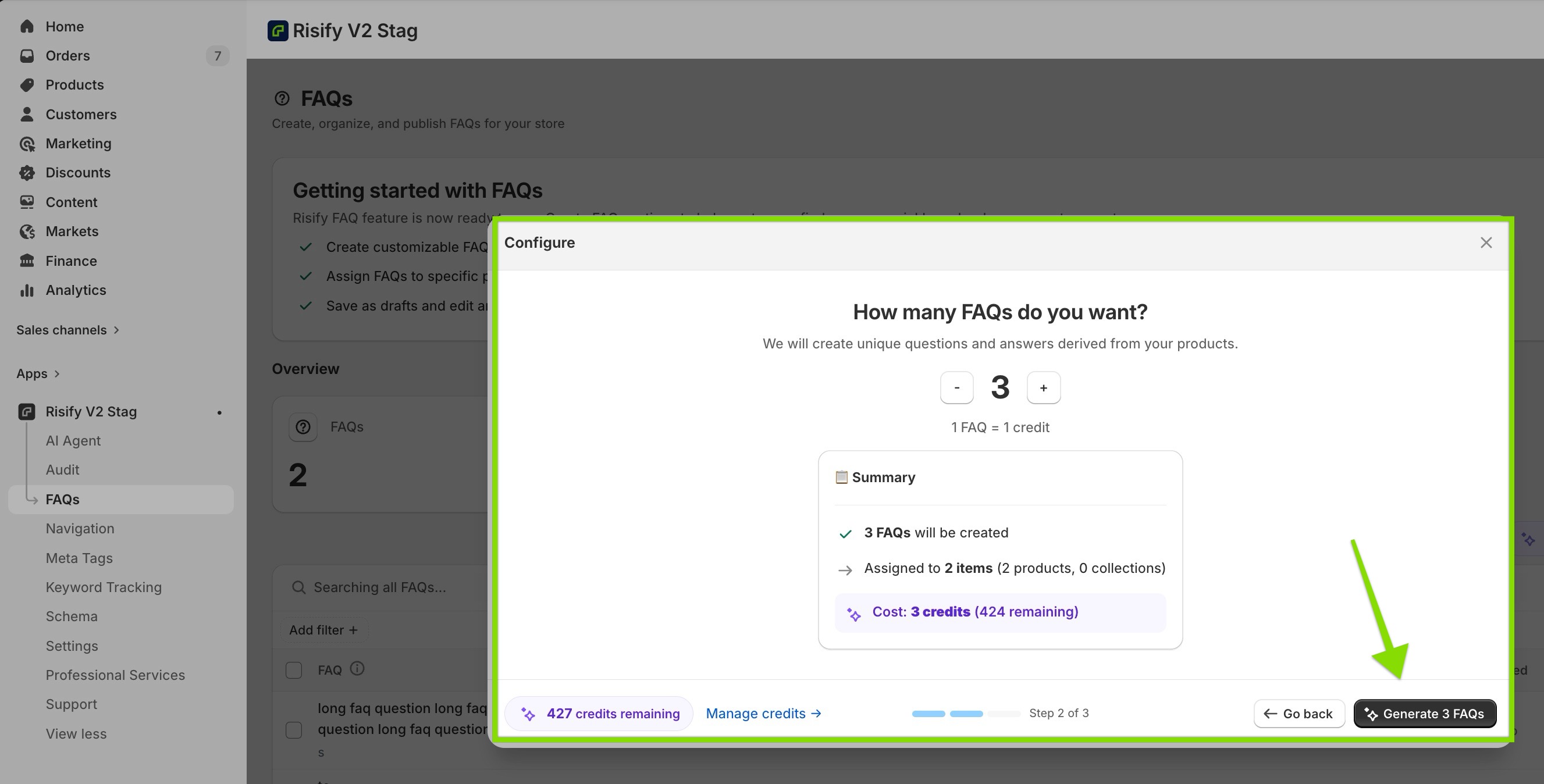Click the Analytics bar chart icon
This screenshot has height=784, width=1544.
click(x=27, y=290)
